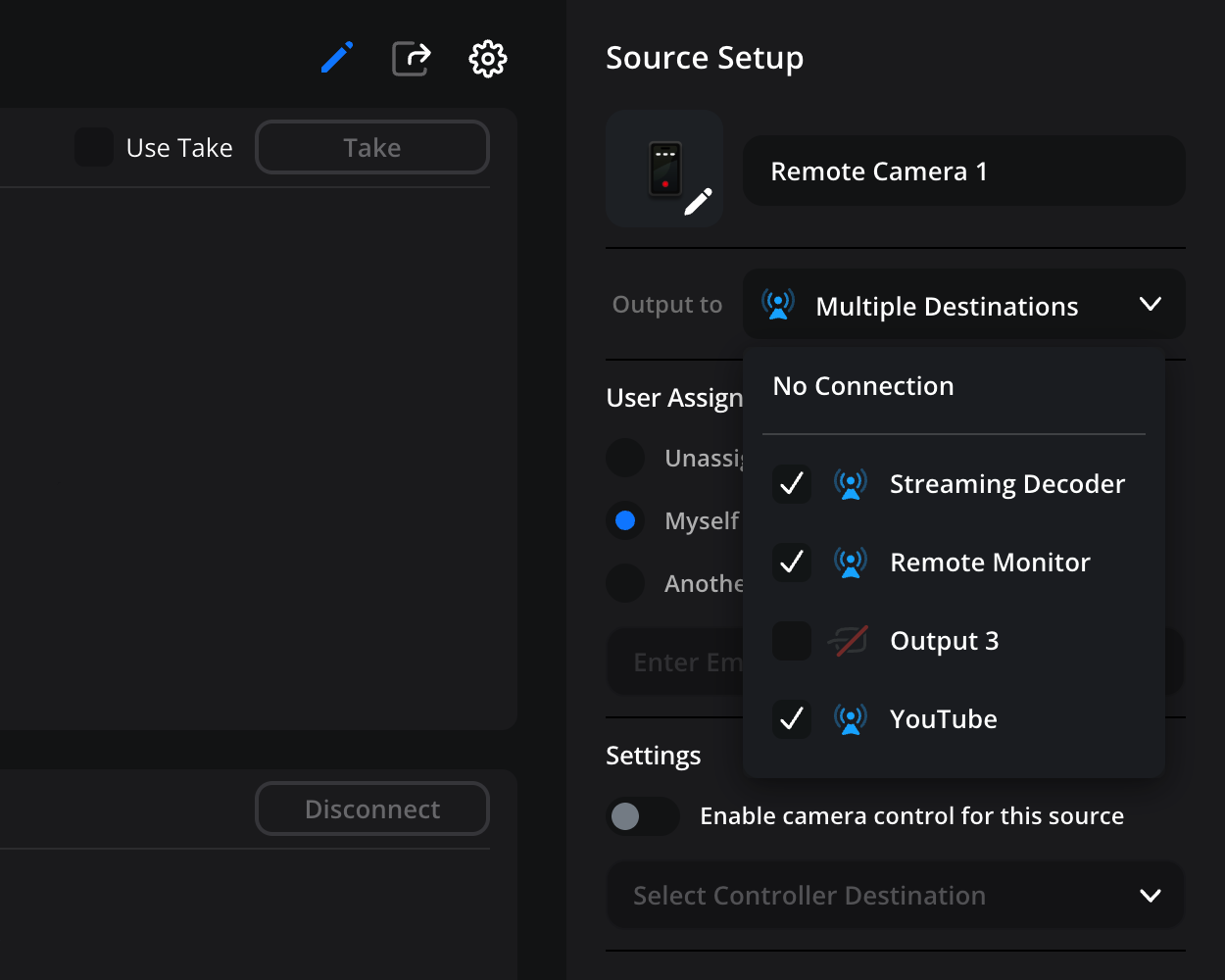Click the Settings section label
The height and width of the screenshot is (980, 1225).
tap(654, 756)
